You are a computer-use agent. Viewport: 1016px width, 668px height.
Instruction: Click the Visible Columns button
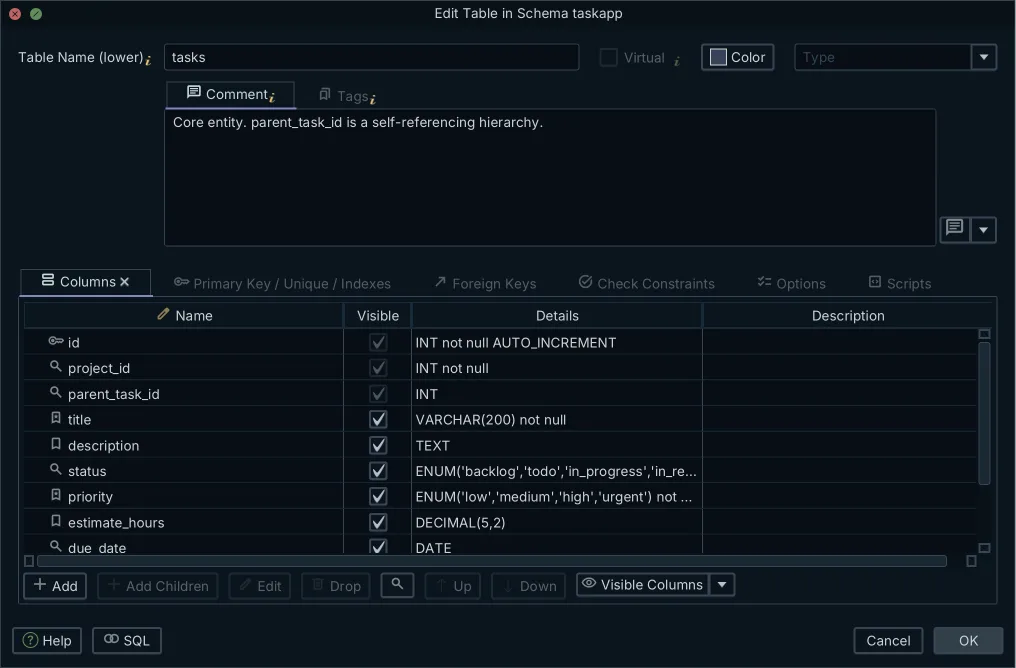tap(643, 585)
